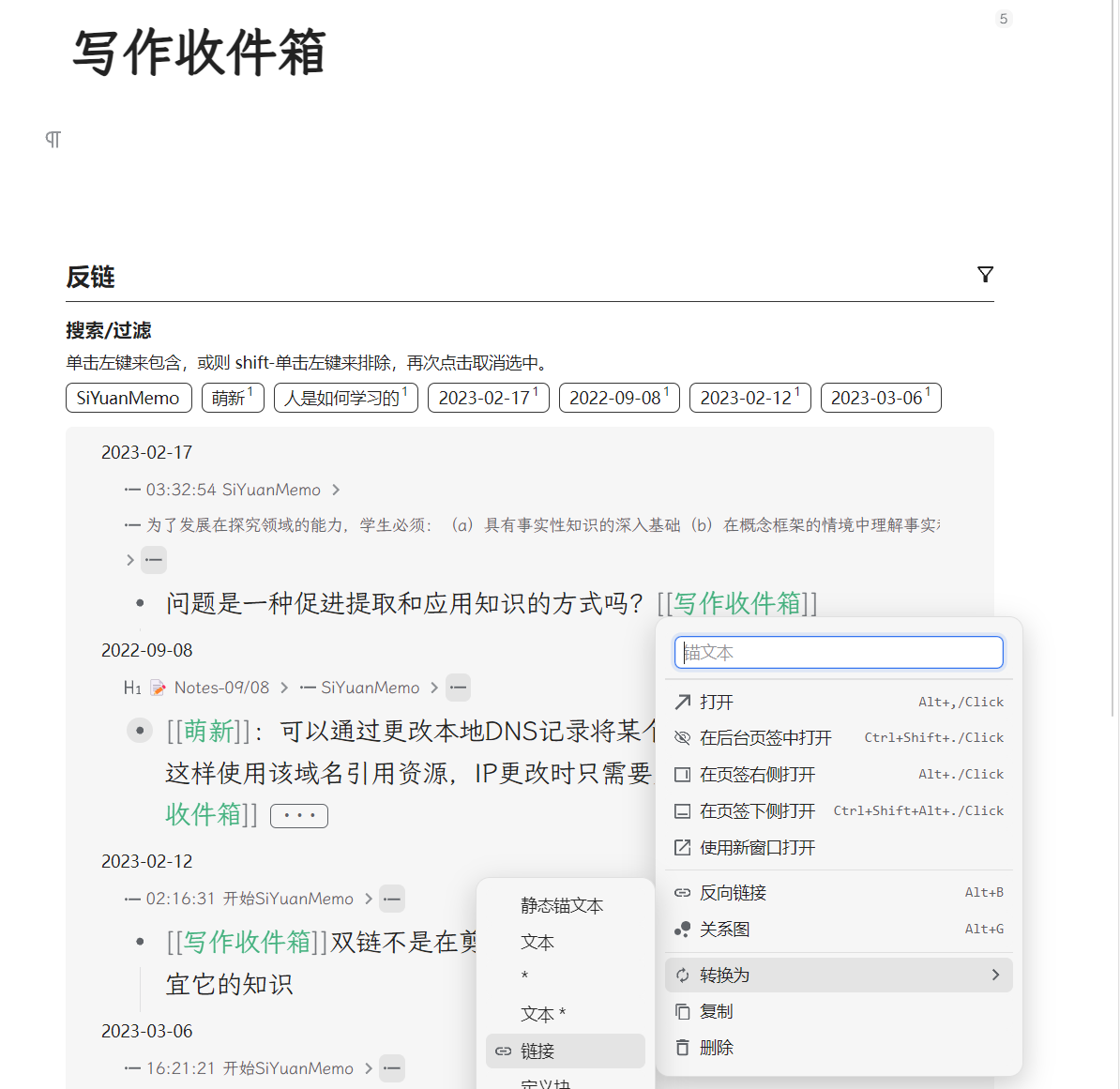Expand the collapsed breadcrumb chevron under 2023-02-17

click(x=130, y=560)
